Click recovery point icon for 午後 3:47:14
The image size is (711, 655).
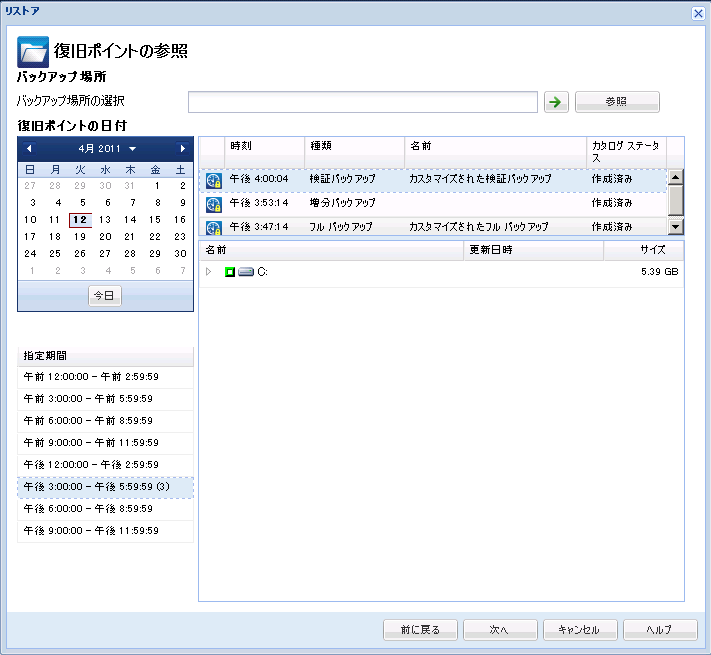click(x=213, y=227)
